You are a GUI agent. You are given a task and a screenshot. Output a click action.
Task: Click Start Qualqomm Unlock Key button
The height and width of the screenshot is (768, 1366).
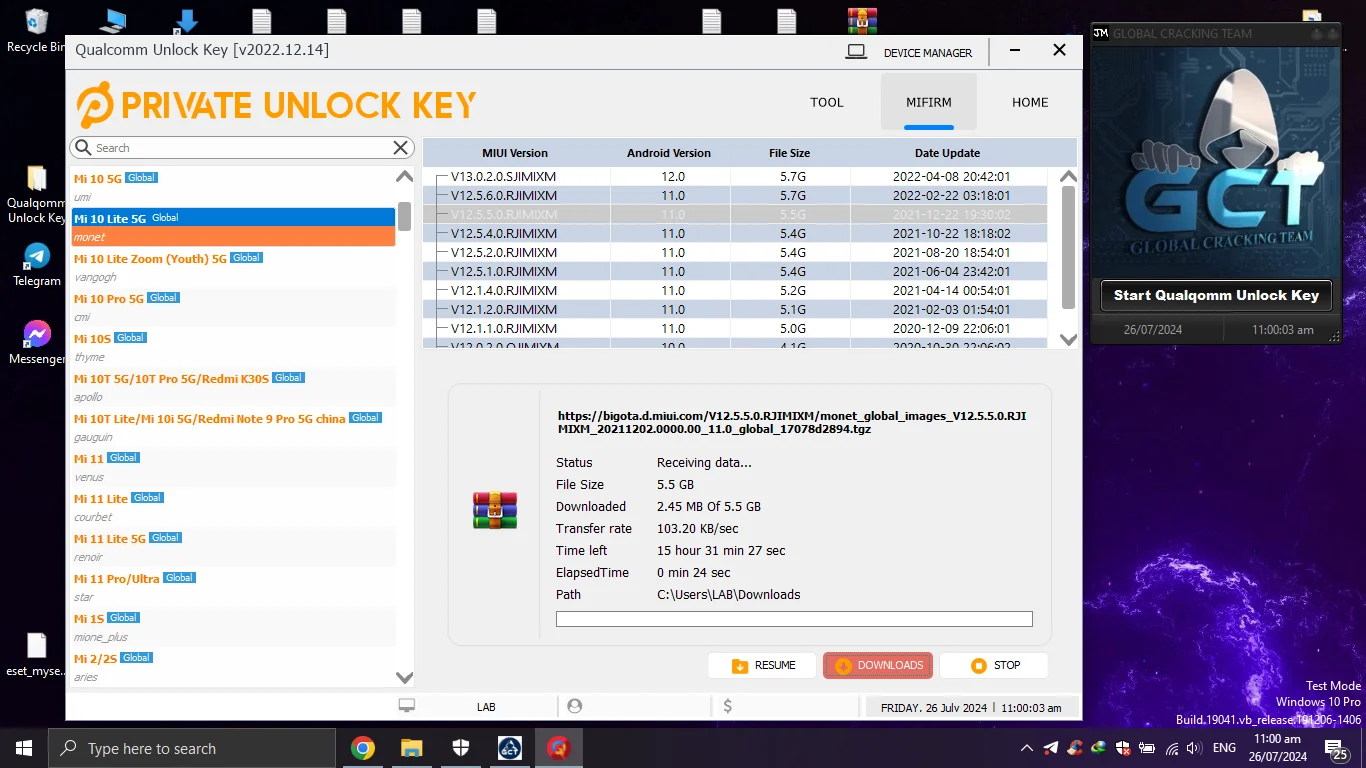click(x=1216, y=295)
